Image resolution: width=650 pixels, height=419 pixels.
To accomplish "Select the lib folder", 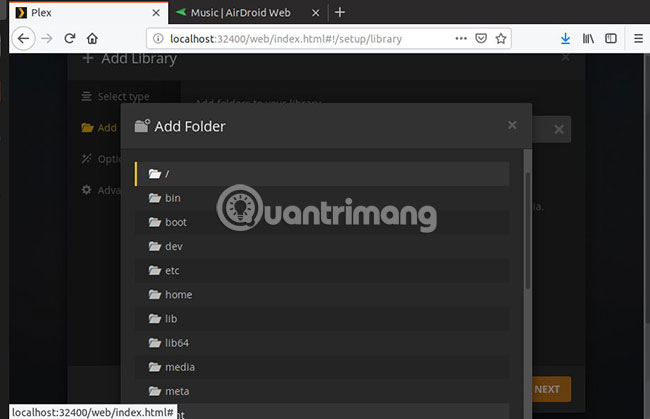I will tap(322, 319).
